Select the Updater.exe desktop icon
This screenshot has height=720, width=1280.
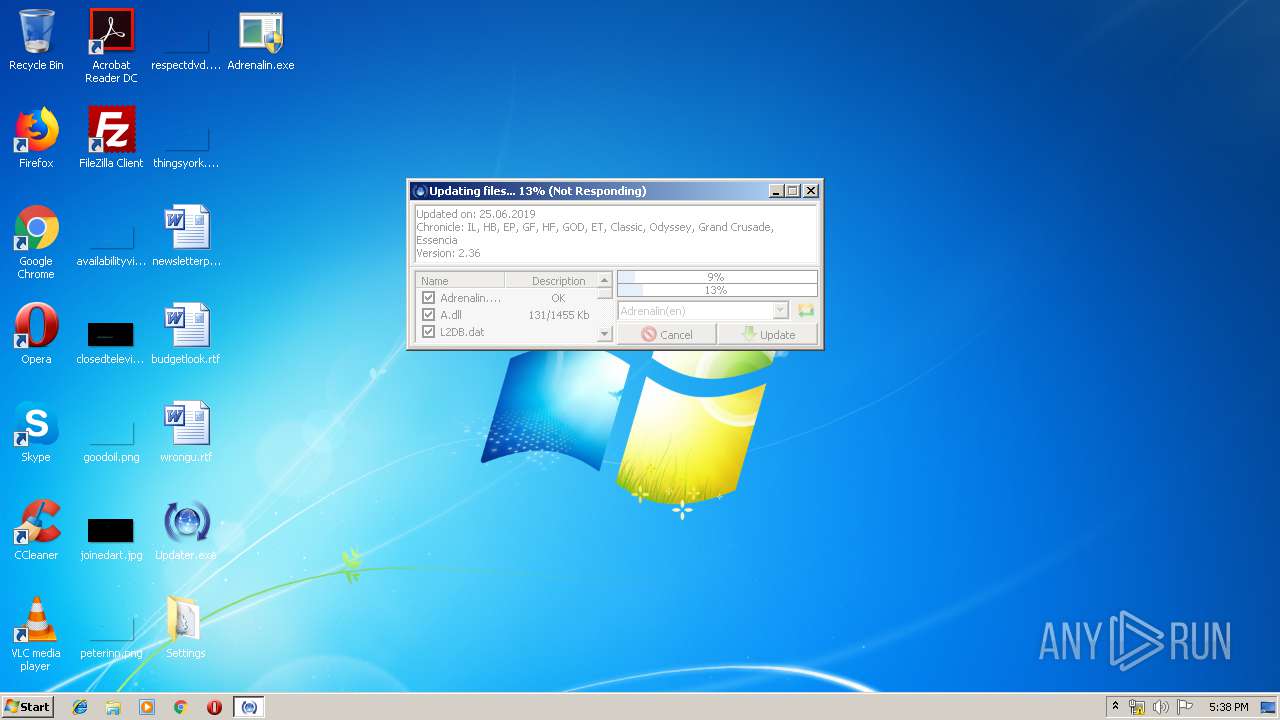186,530
